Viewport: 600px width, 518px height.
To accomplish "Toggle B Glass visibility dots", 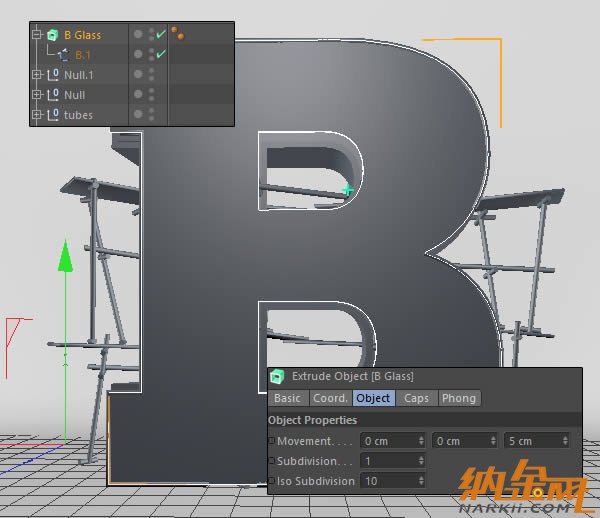I will 152,34.
